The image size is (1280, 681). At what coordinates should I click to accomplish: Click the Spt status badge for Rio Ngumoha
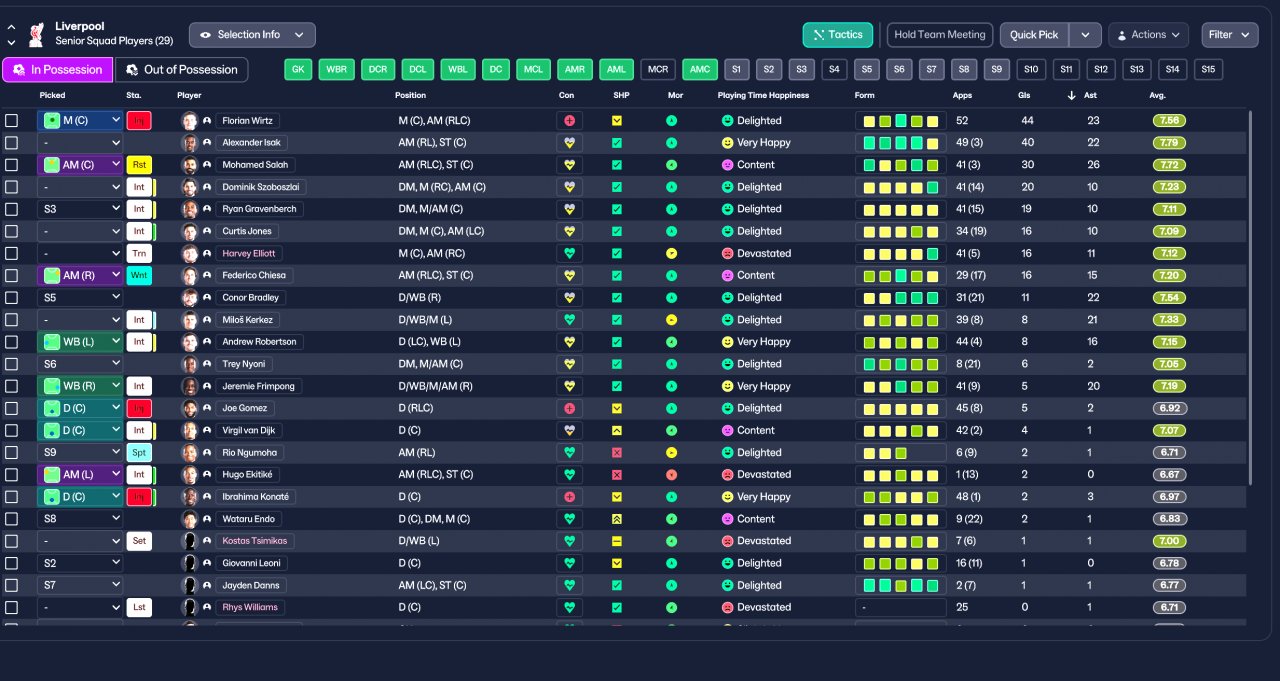click(139, 452)
